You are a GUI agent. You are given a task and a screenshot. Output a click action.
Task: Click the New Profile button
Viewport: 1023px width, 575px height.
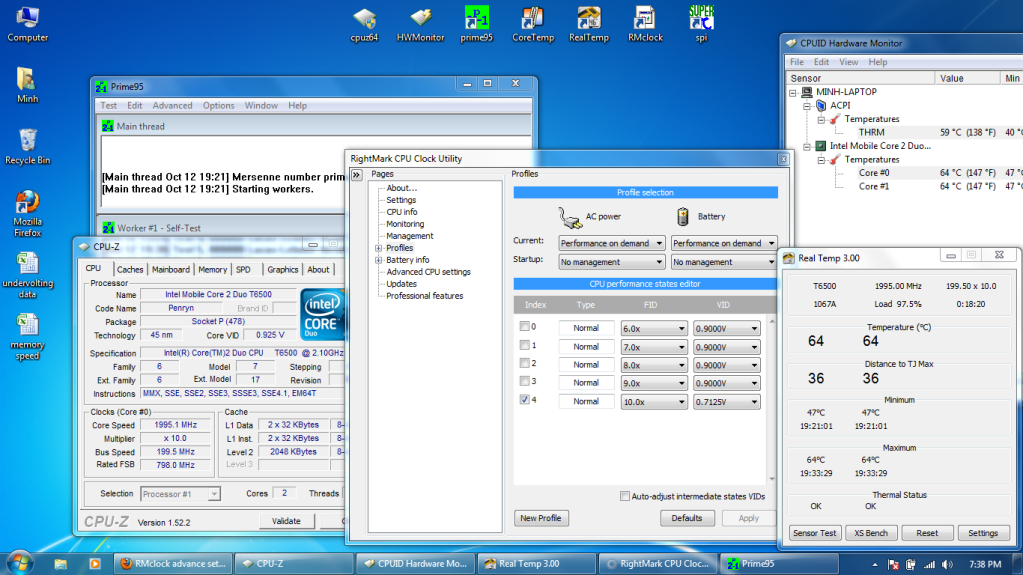coord(541,518)
